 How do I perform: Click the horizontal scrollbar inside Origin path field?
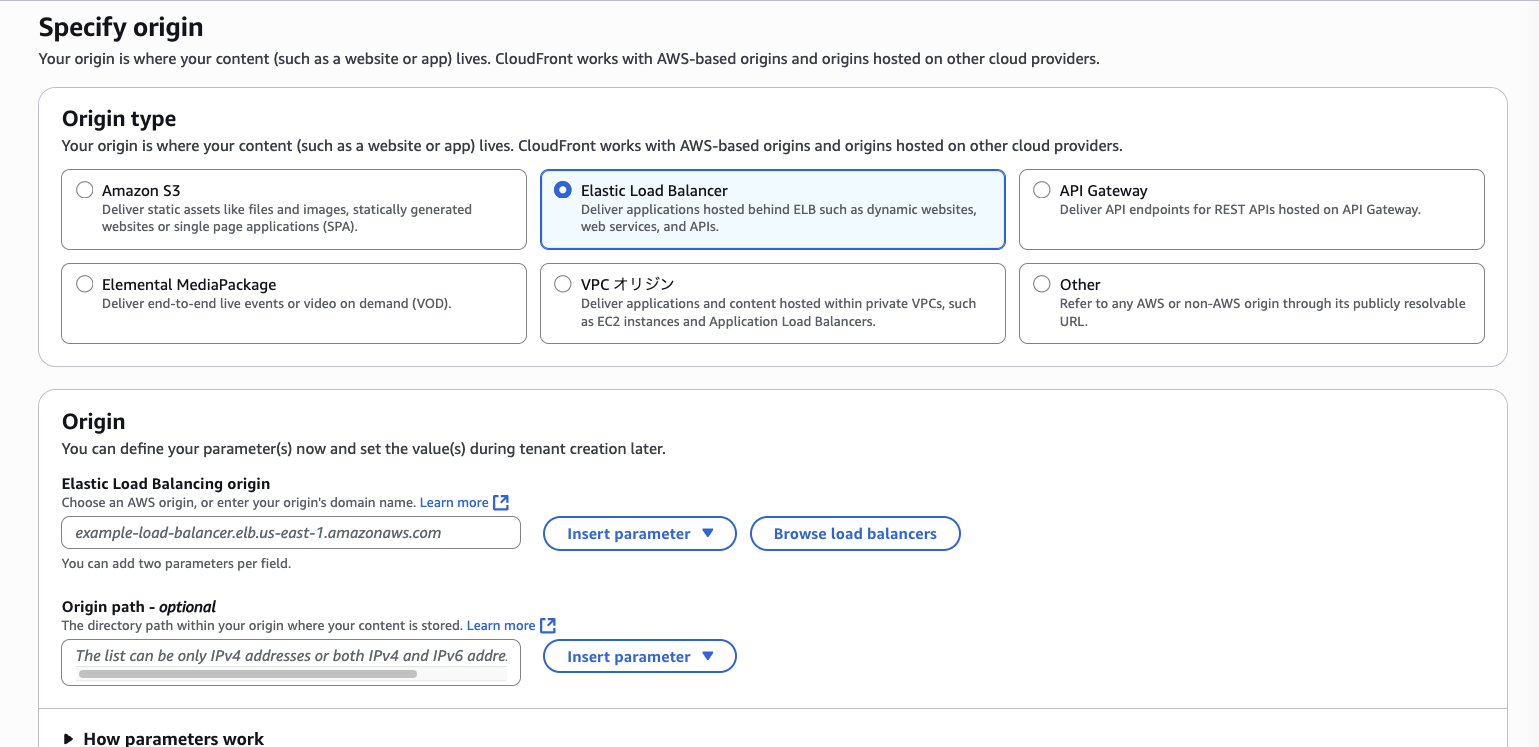[247, 675]
